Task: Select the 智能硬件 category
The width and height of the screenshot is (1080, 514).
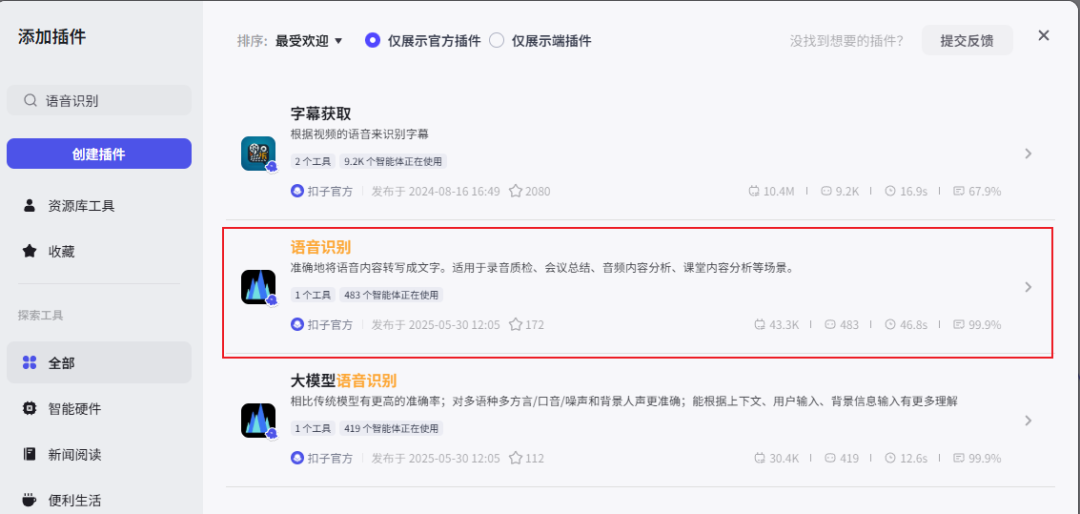Action: click(x=74, y=409)
